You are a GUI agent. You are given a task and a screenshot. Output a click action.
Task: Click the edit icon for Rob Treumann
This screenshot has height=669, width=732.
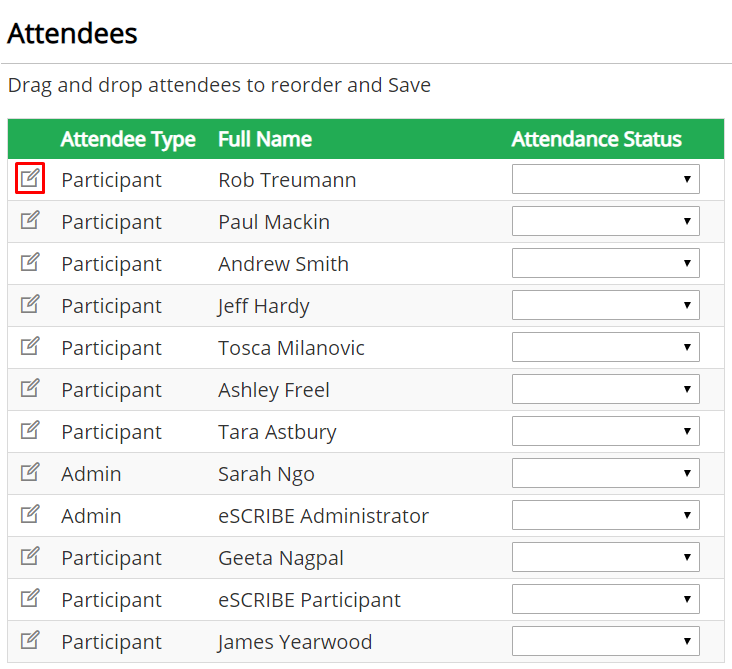coord(30,178)
